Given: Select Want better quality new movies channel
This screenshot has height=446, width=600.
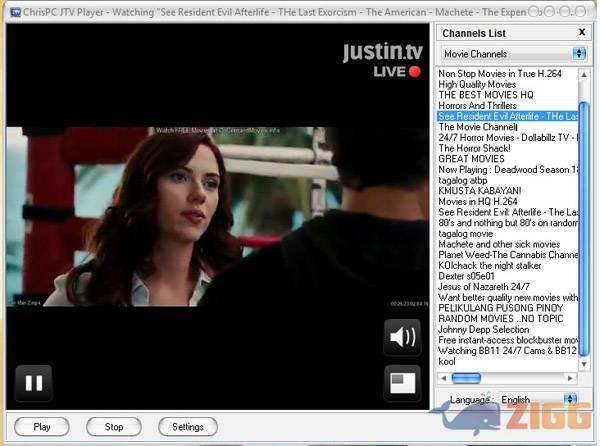Looking at the screenshot, I should (507, 298).
